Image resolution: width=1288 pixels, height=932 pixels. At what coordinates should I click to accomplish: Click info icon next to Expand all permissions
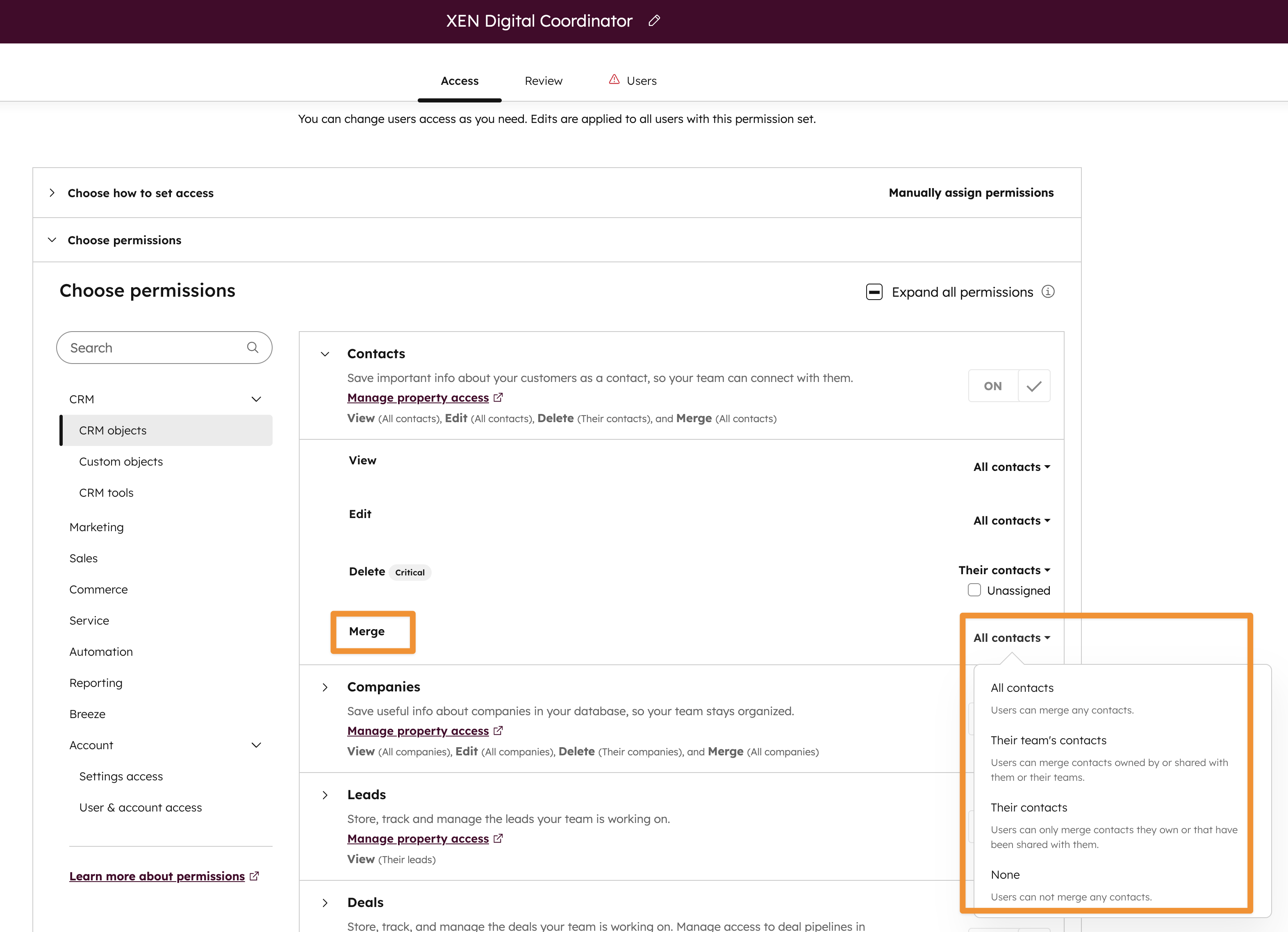[1048, 292]
